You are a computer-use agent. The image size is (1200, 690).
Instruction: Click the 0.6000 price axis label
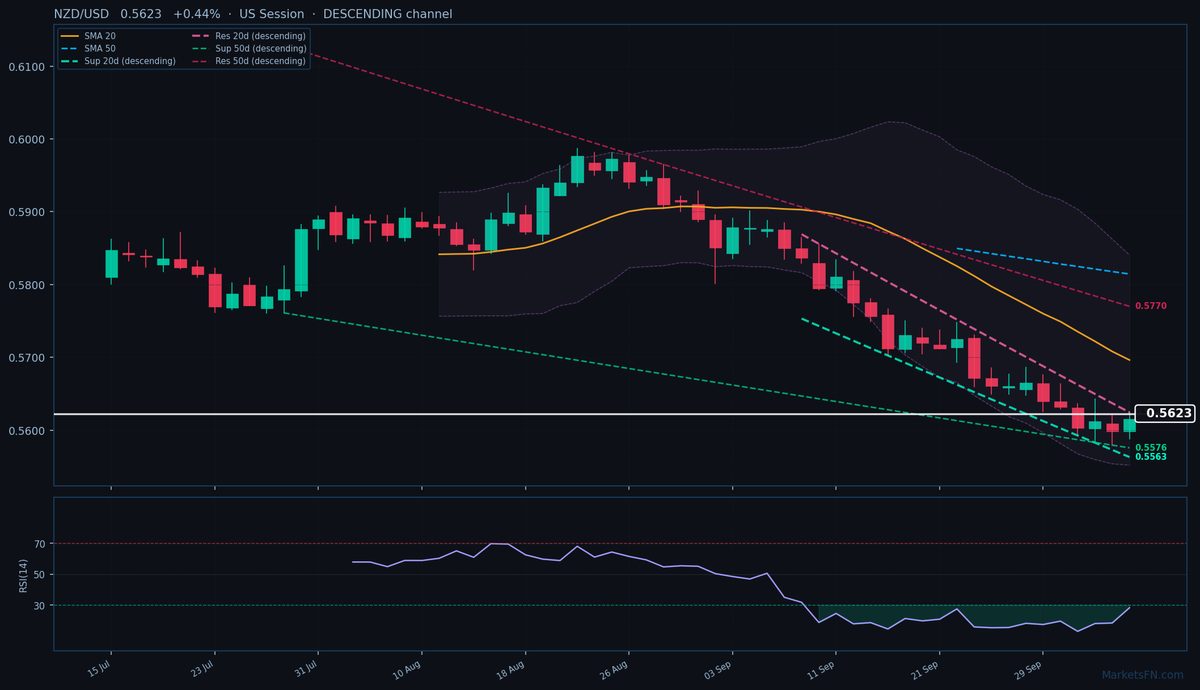tap(25, 139)
